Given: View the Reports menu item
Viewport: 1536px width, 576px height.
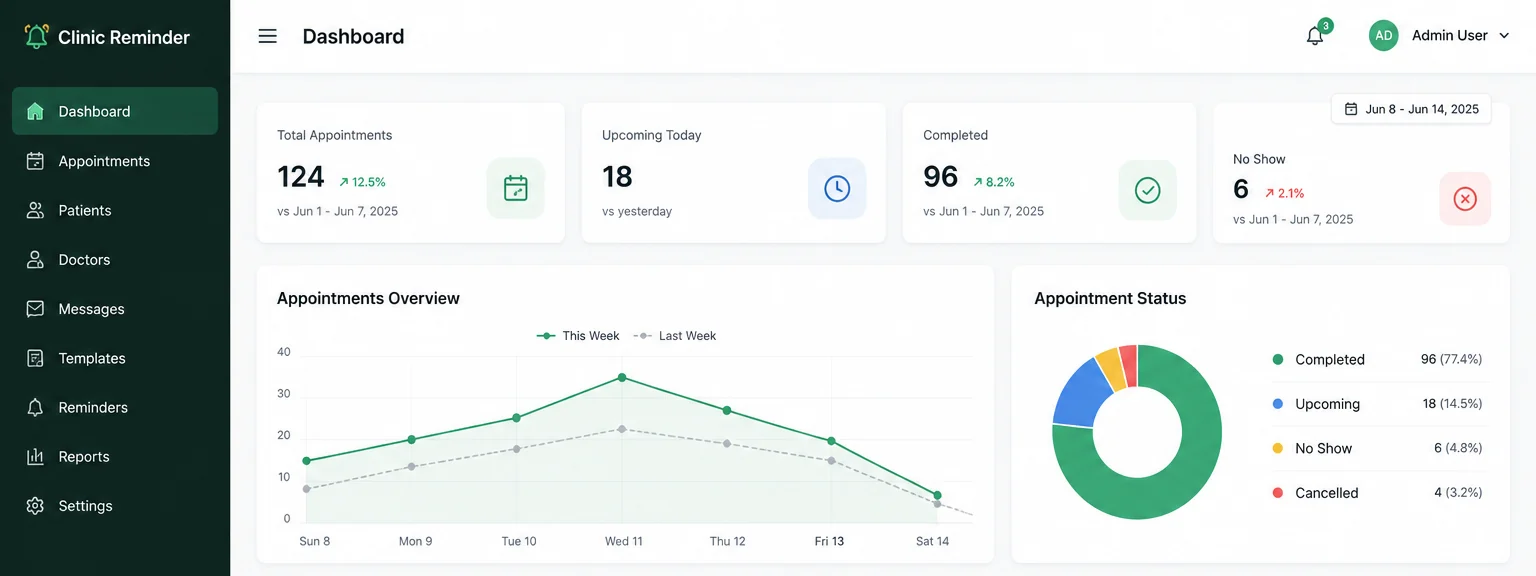Looking at the screenshot, I should (x=115, y=456).
